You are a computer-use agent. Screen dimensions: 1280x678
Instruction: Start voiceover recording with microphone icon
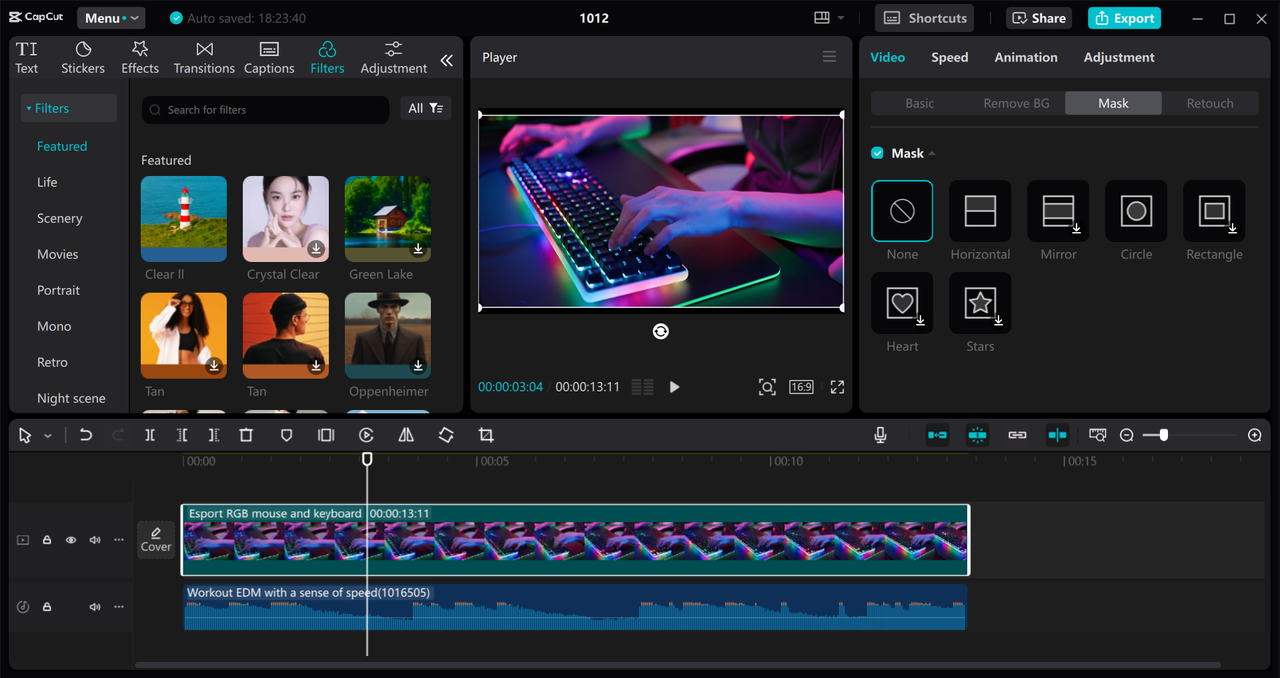[880, 435]
